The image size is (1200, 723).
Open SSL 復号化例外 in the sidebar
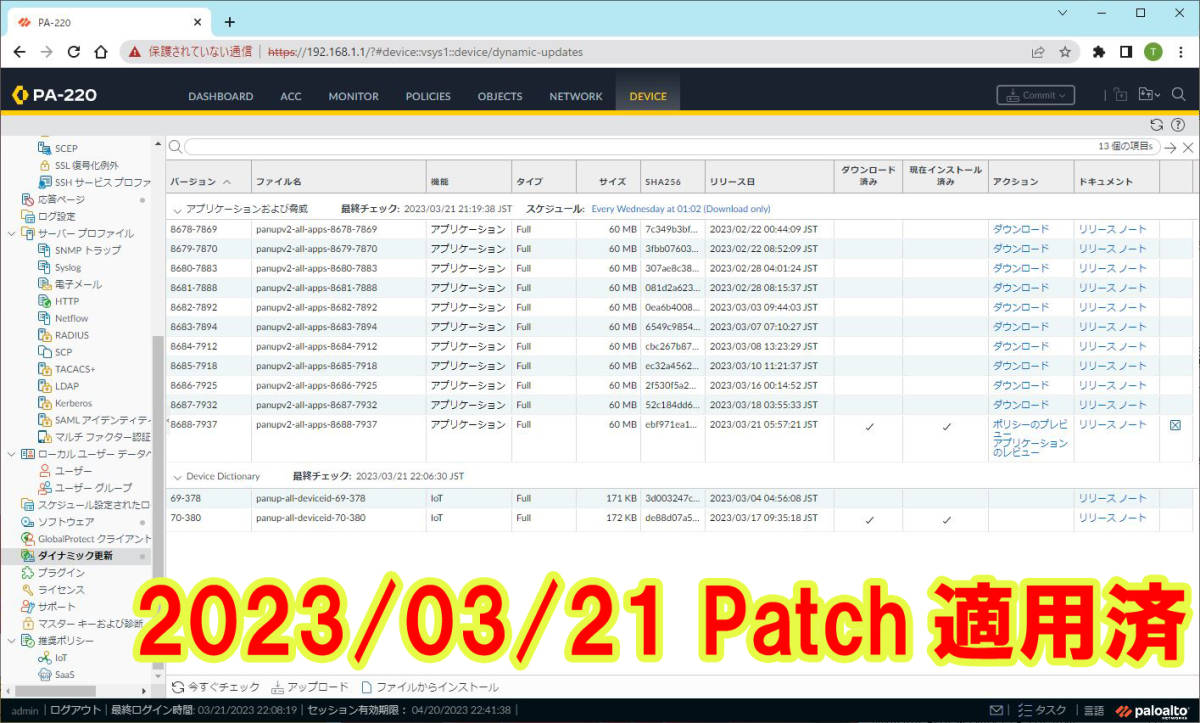pyautogui.click(x=86, y=165)
